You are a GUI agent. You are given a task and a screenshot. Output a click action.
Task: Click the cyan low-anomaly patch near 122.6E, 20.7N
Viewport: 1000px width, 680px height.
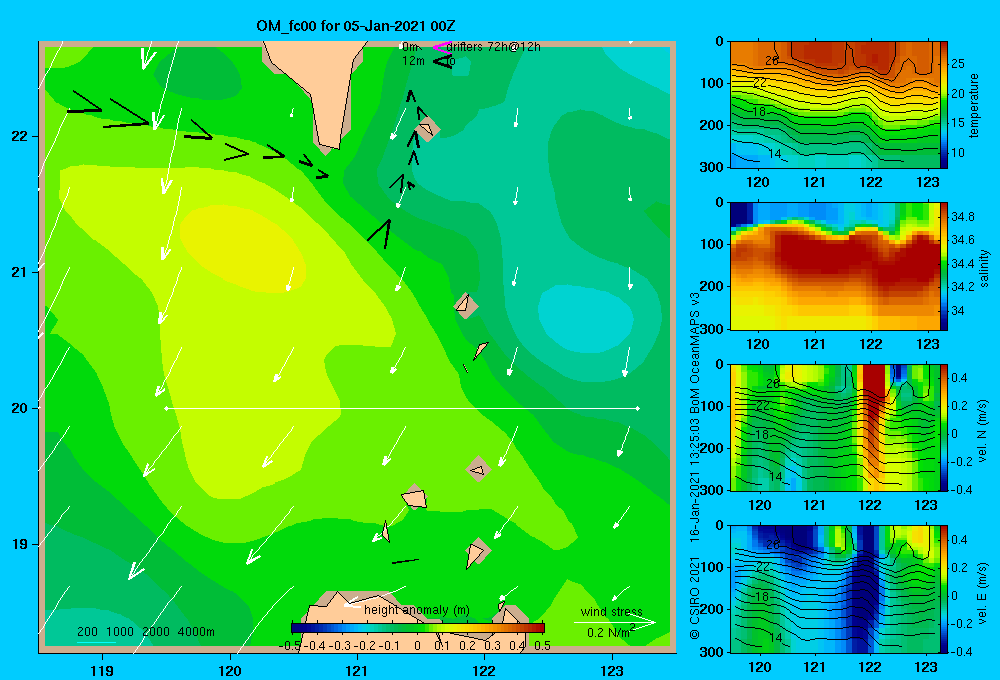[585, 318]
